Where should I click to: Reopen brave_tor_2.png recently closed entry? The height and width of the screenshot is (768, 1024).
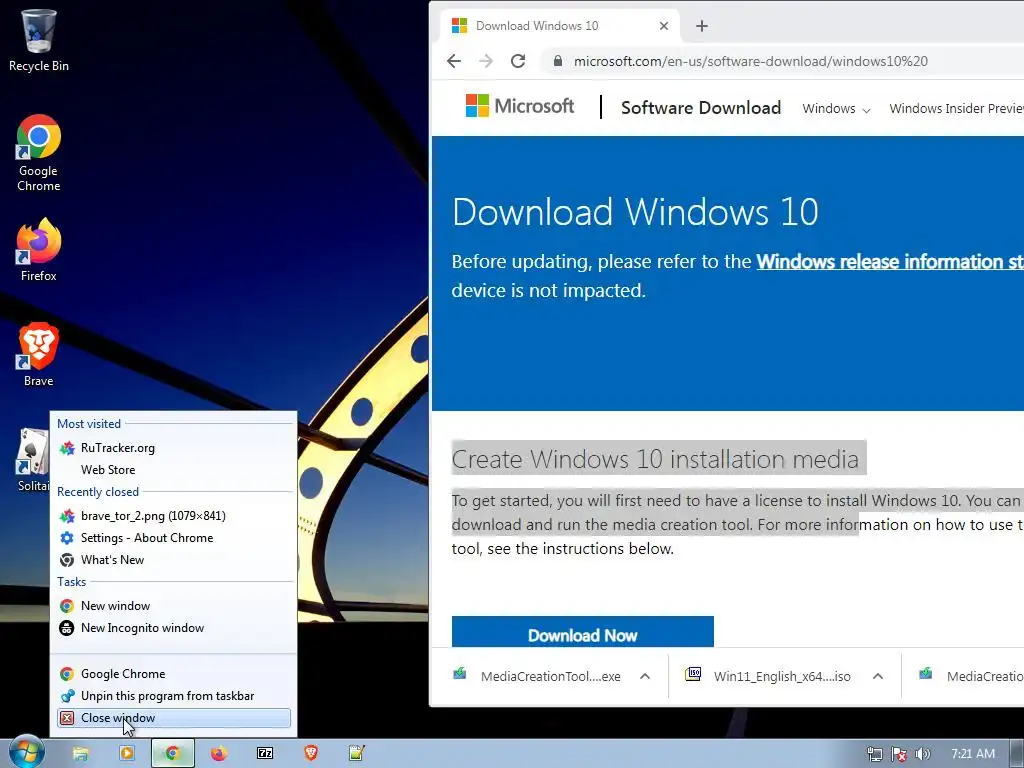(174, 516)
